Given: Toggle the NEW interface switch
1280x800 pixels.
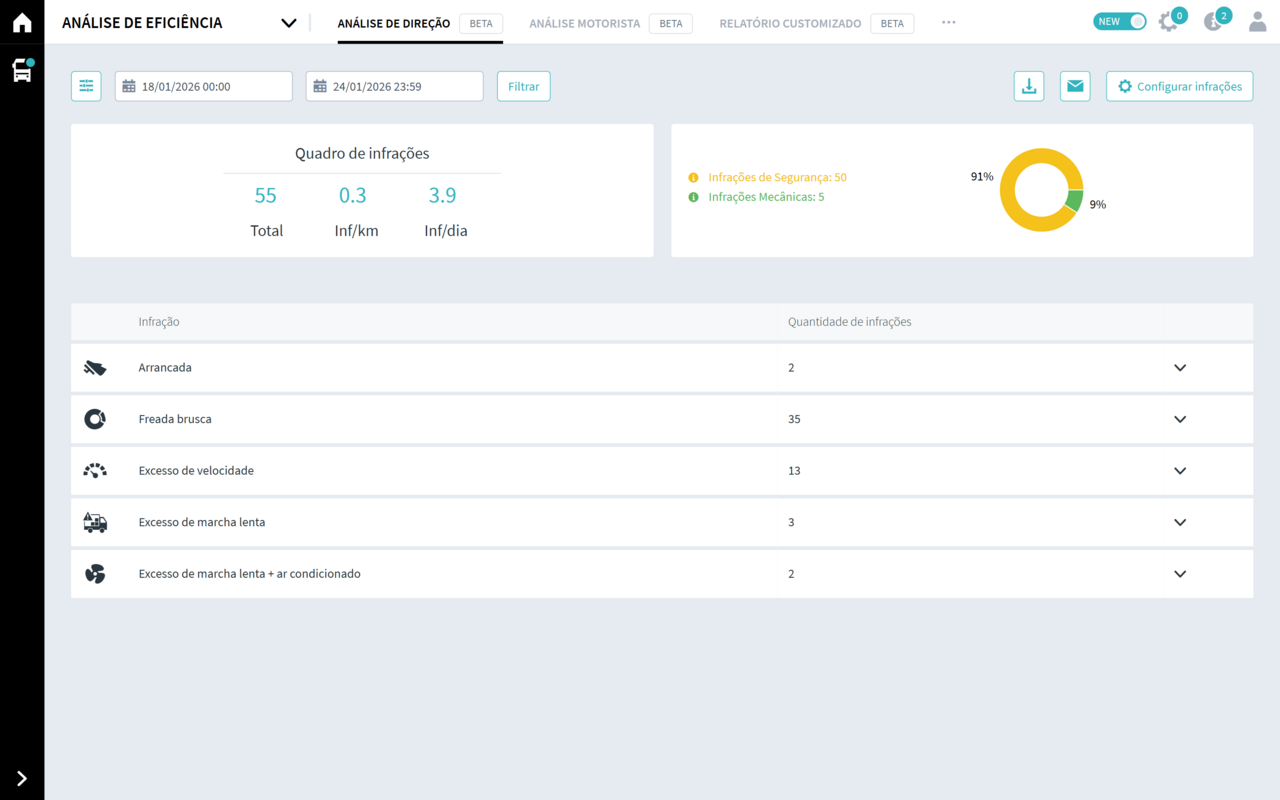Looking at the screenshot, I should coord(1119,22).
